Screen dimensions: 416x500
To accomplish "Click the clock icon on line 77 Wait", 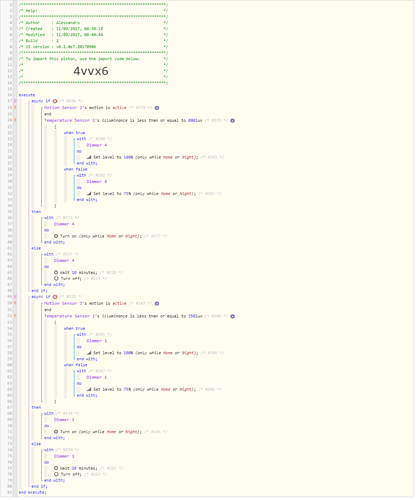I will tap(56, 468).
